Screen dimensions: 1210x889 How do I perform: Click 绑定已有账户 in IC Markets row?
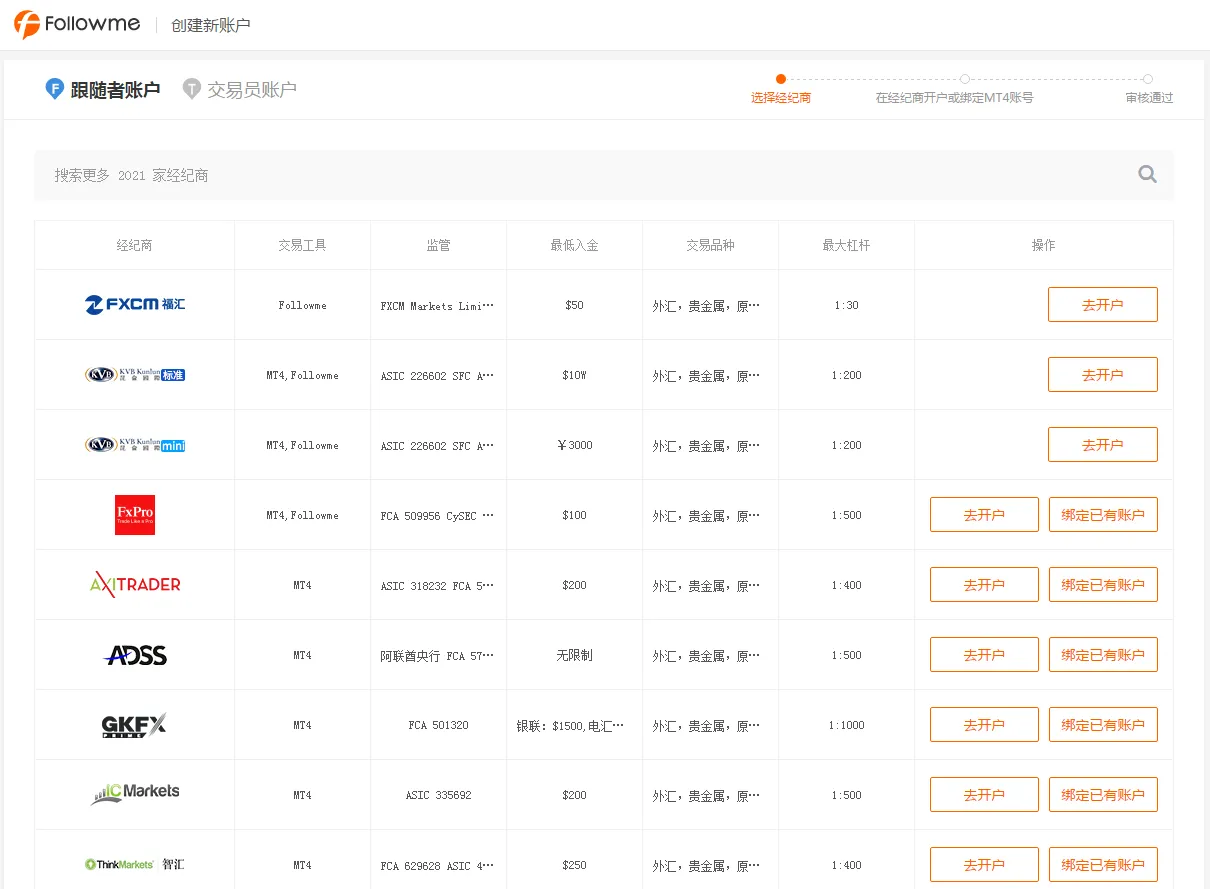1103,795
